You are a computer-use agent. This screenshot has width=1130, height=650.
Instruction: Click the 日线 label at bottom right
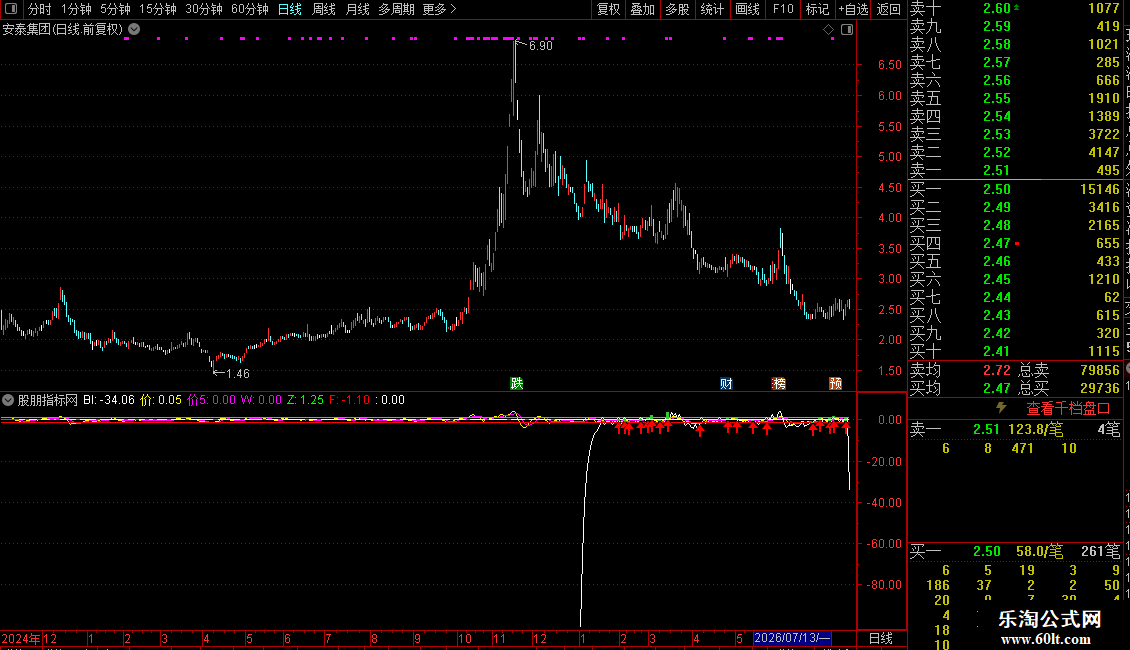(881, 638)
